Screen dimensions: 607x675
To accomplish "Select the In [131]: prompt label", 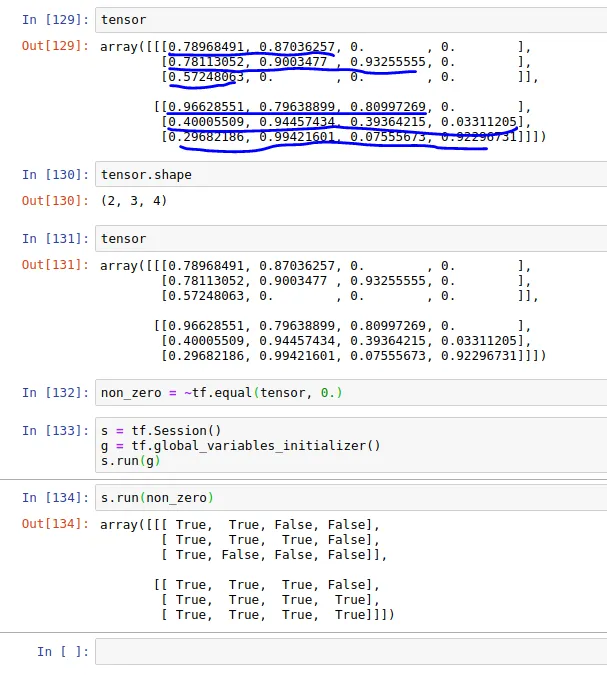I will click(x=56, y=238).
